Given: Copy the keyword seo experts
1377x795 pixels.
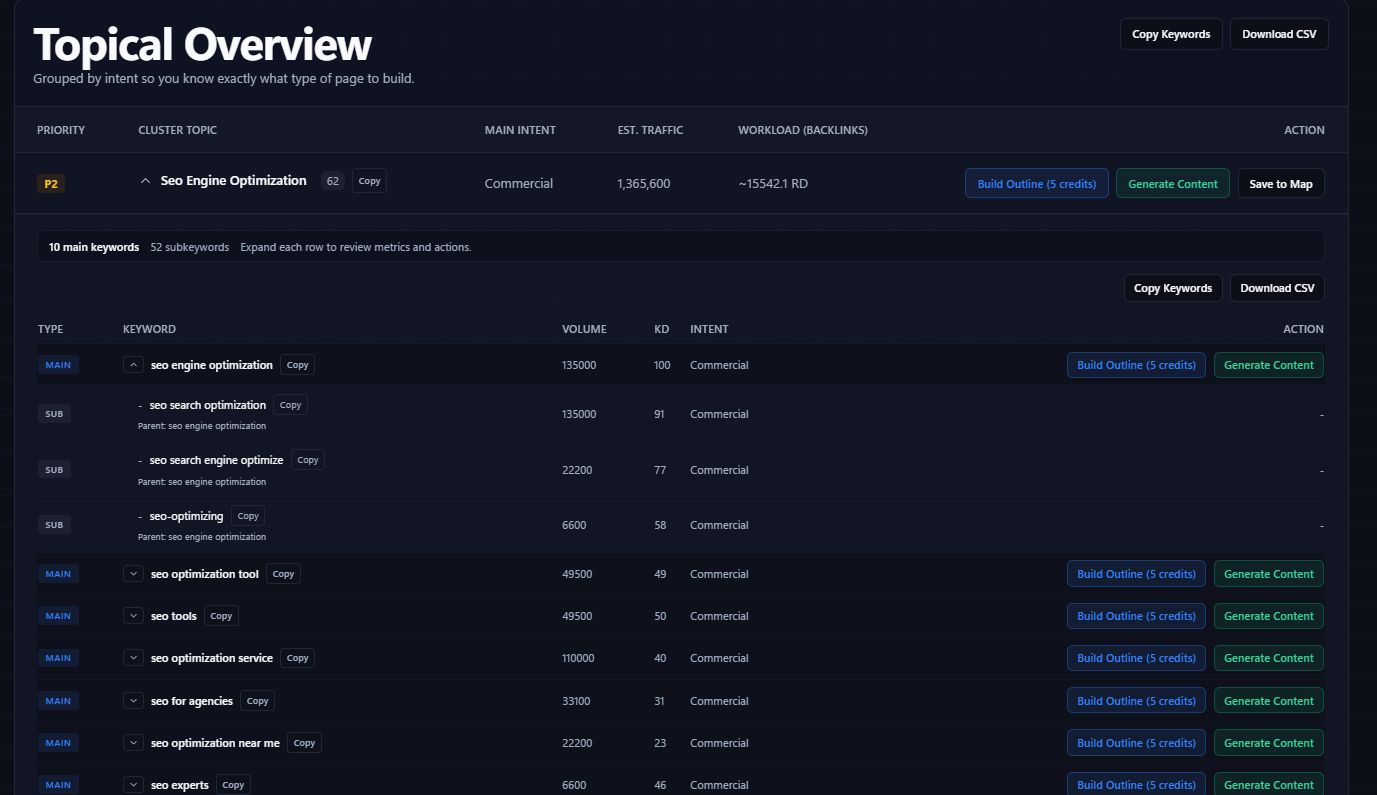Looking at the screenshot, I should click(x=233, y=785).
